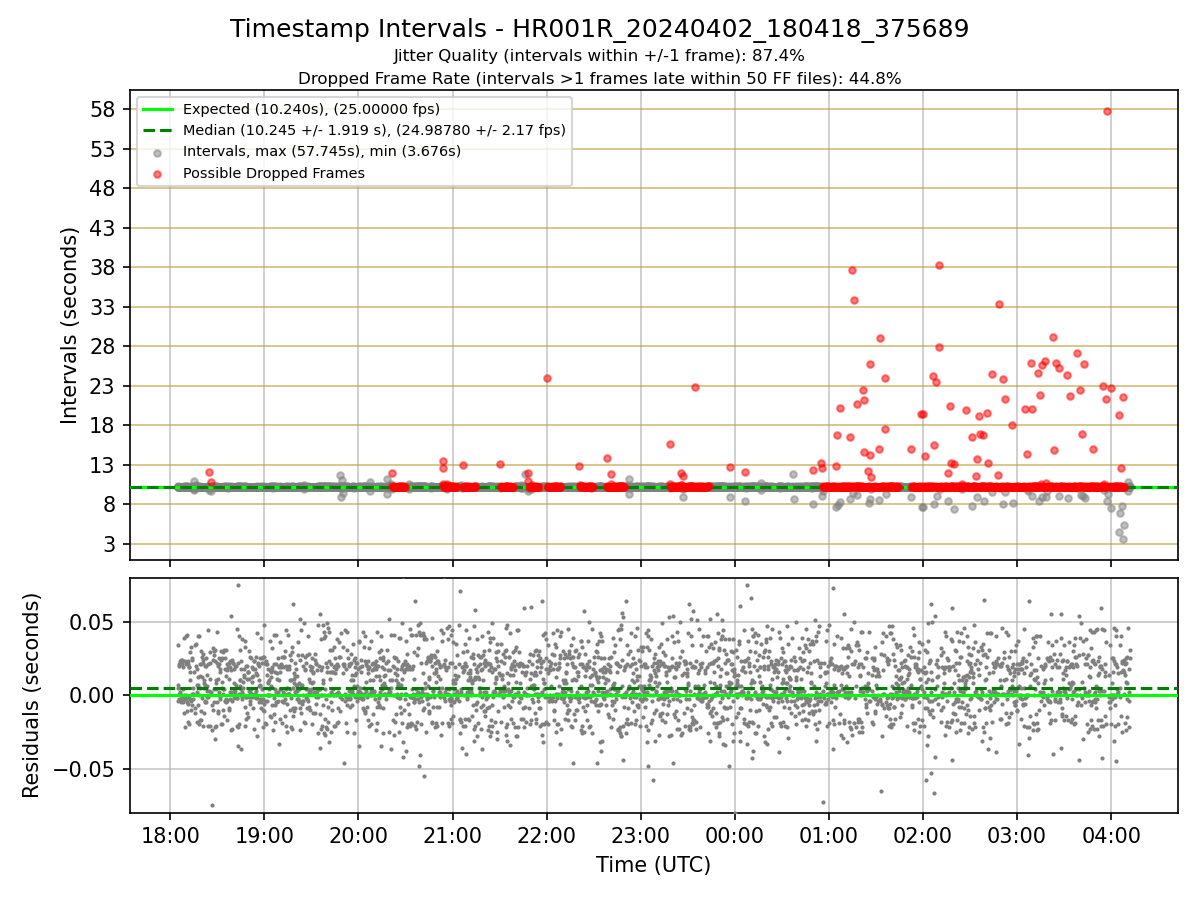1200x900 pixels.
Task: Click the 04:00 x-axis tick label
Action: [1111, 834]
